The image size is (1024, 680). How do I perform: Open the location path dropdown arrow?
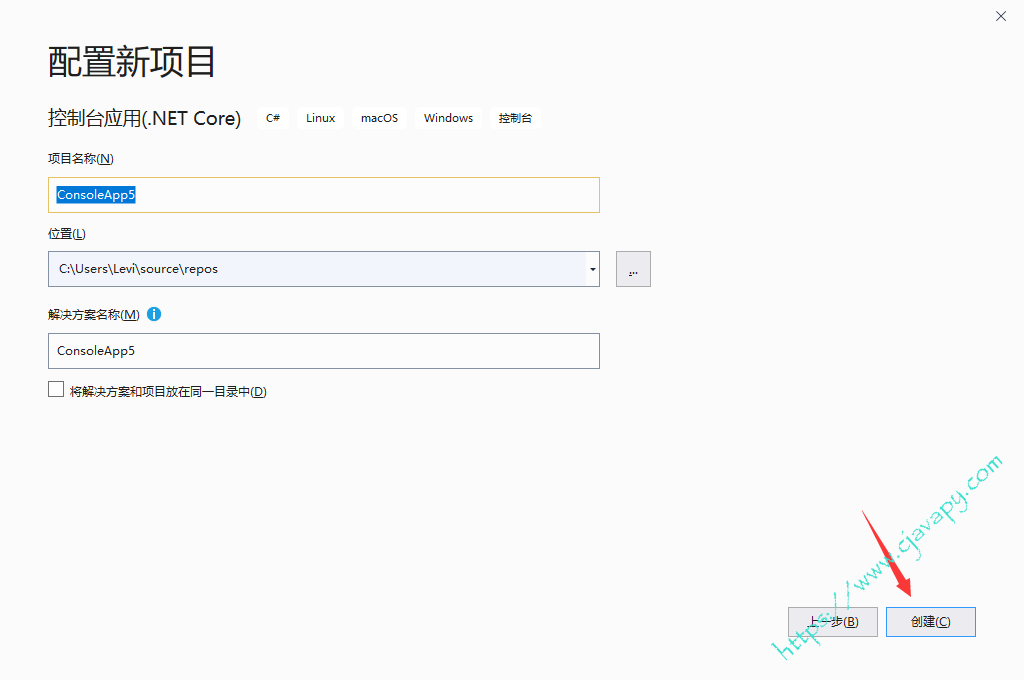(x=592, y=269)
